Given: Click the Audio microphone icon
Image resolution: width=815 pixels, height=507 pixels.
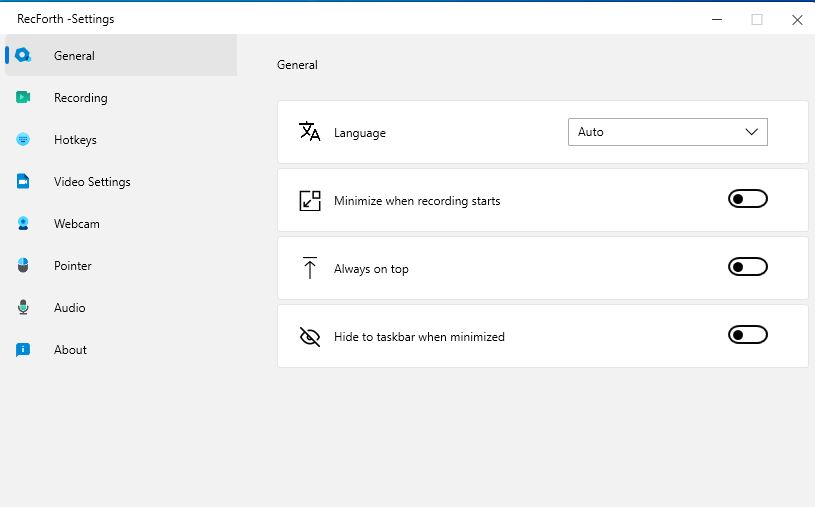Looking at the screenshot, I should pyautogui.click(x=23, y=307).
